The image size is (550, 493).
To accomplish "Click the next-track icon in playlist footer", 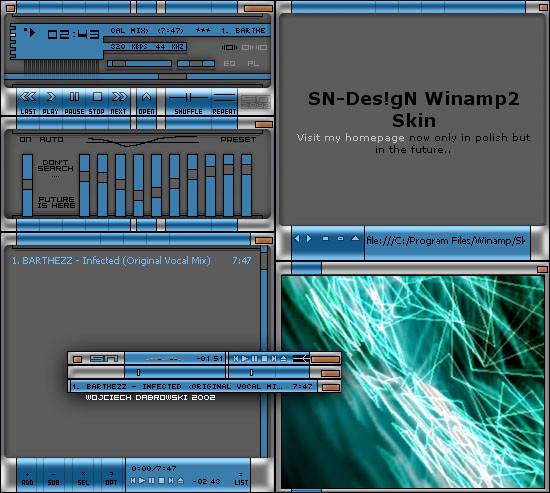I will pos(171,481).
